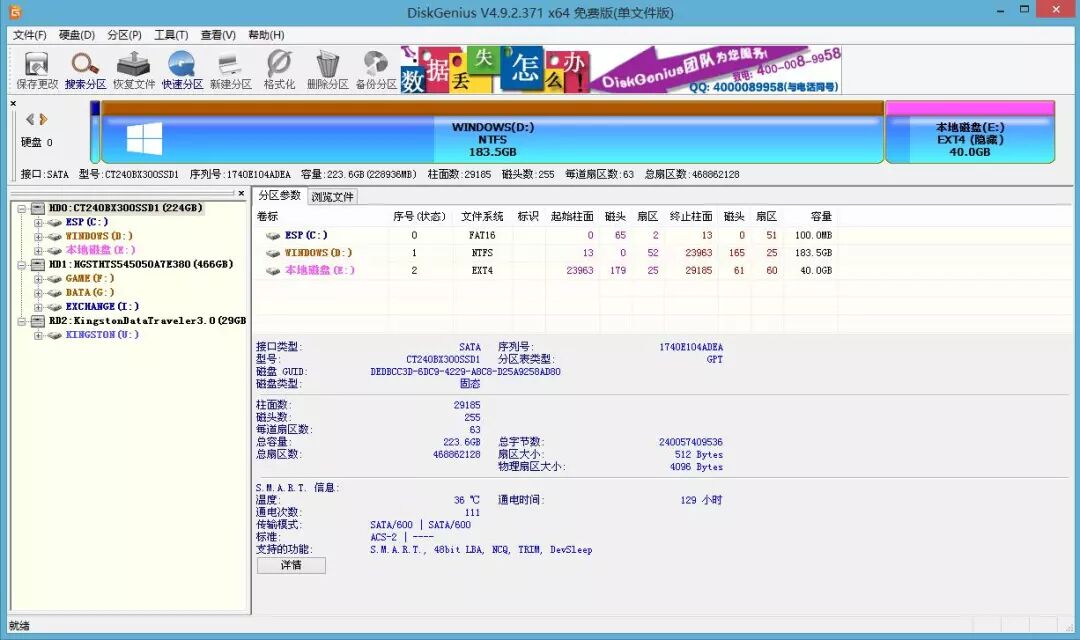The image size is (1080, 640).
Task: Click the 就绪 status bar text
Action: 19,626
